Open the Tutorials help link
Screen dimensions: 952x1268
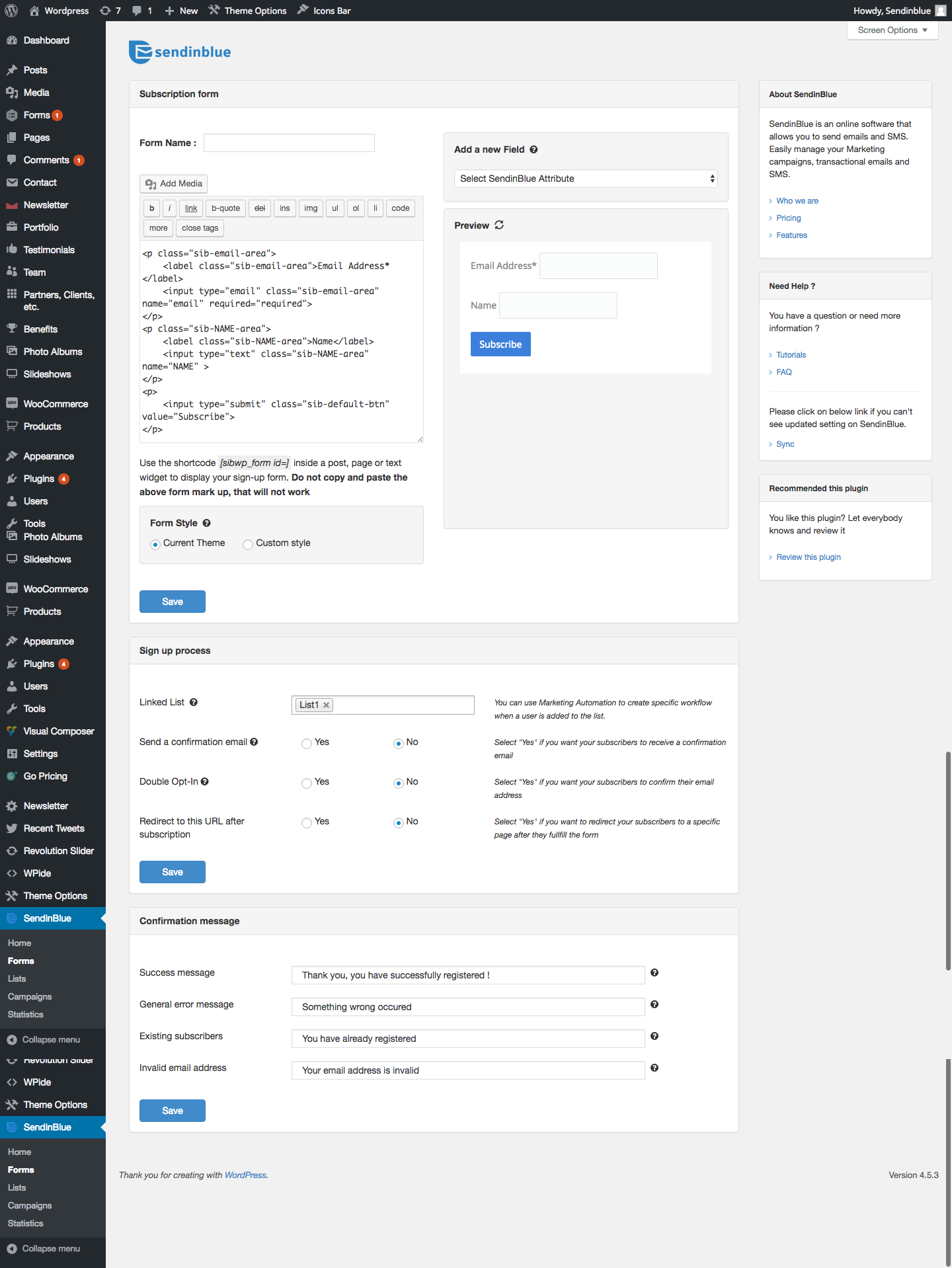coord(791,355)
